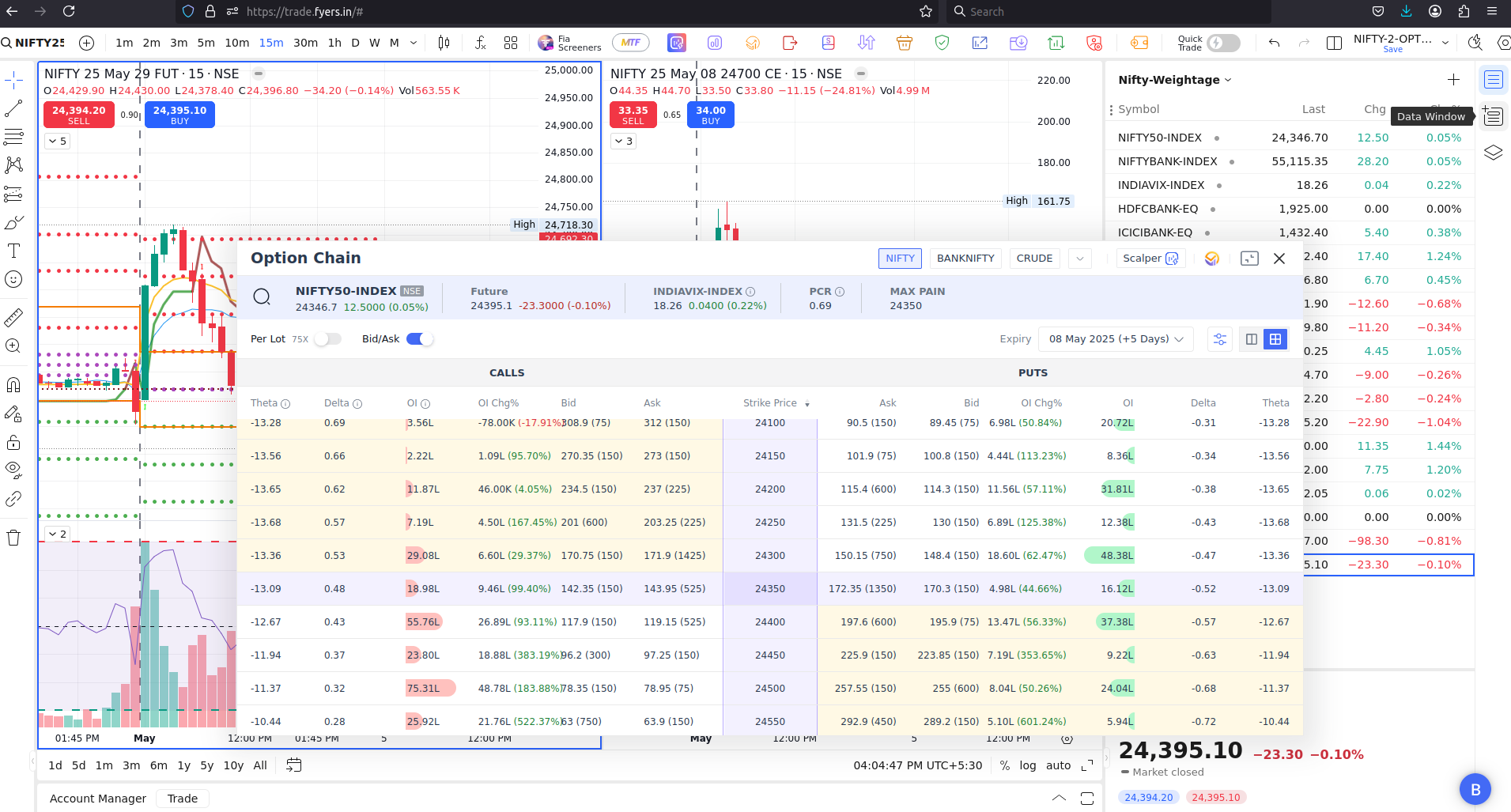Click the trash Remove drawings icon
Screen dimensions: 1511x812
click(x=13, y=538)
